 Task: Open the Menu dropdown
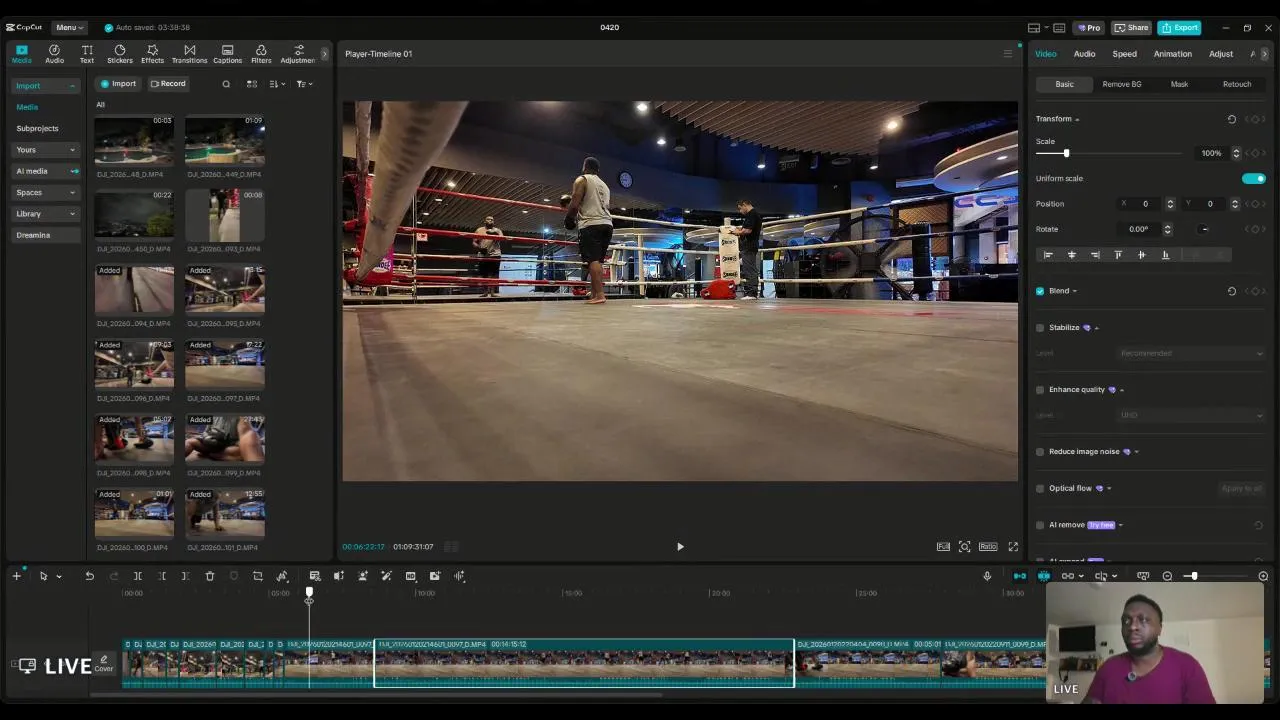(69, 28)
